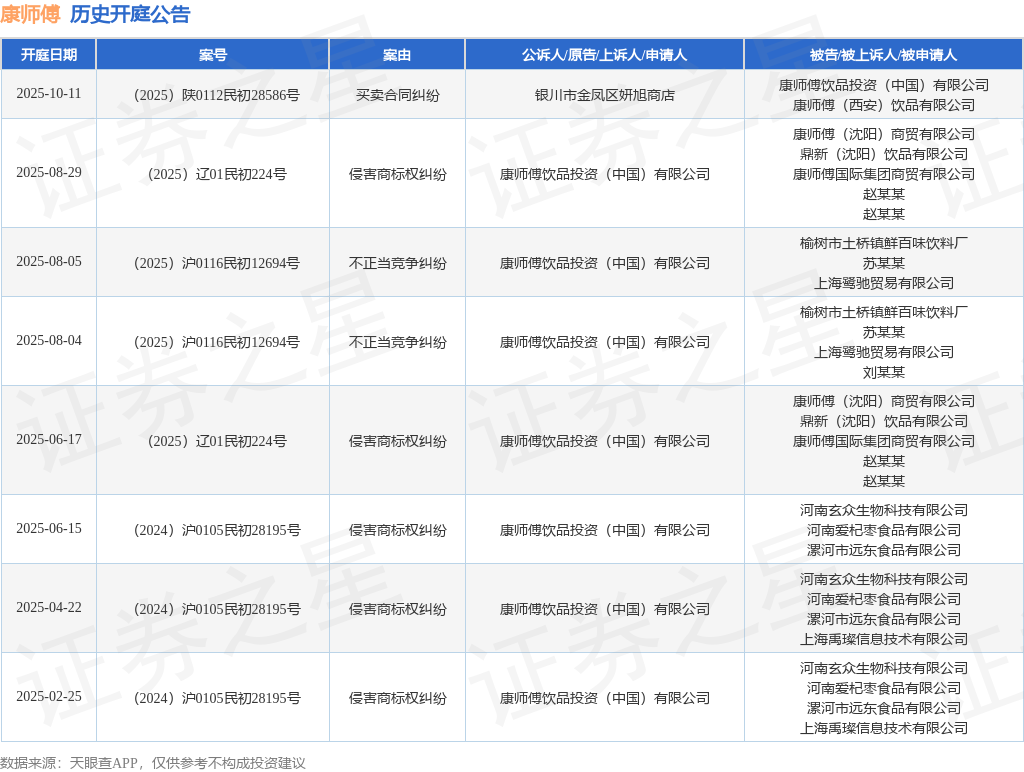Click the date cell 2025-08-05
The width and height of the screenshot is (1024, 772).
coord(49,261)
